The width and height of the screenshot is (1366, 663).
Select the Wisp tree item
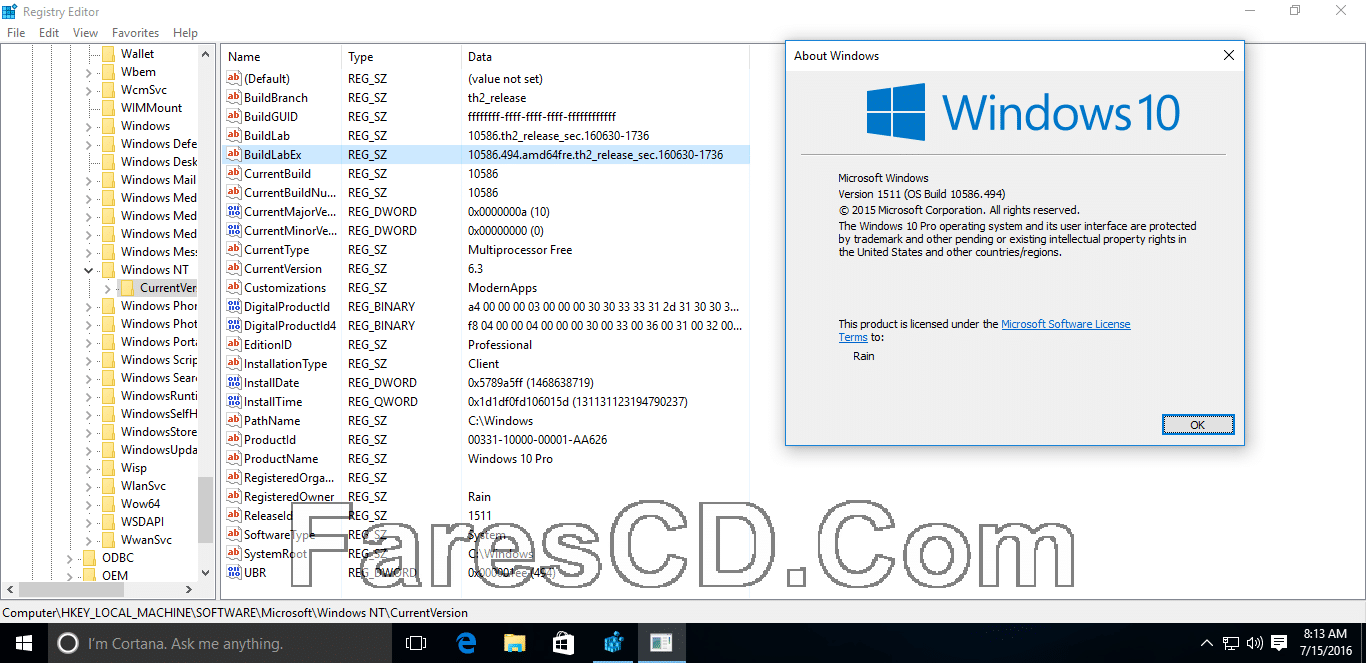click(x=134, y=468)
